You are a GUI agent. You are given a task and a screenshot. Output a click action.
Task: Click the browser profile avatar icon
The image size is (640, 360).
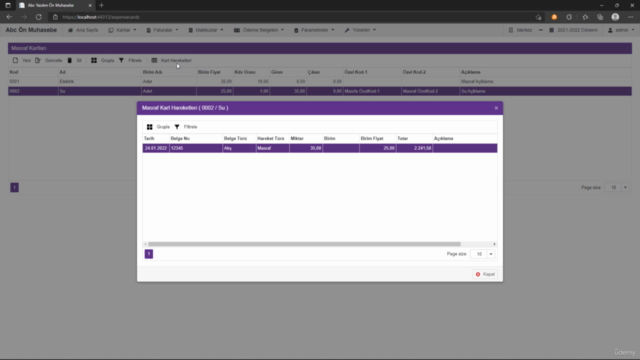tap(615, 17)
